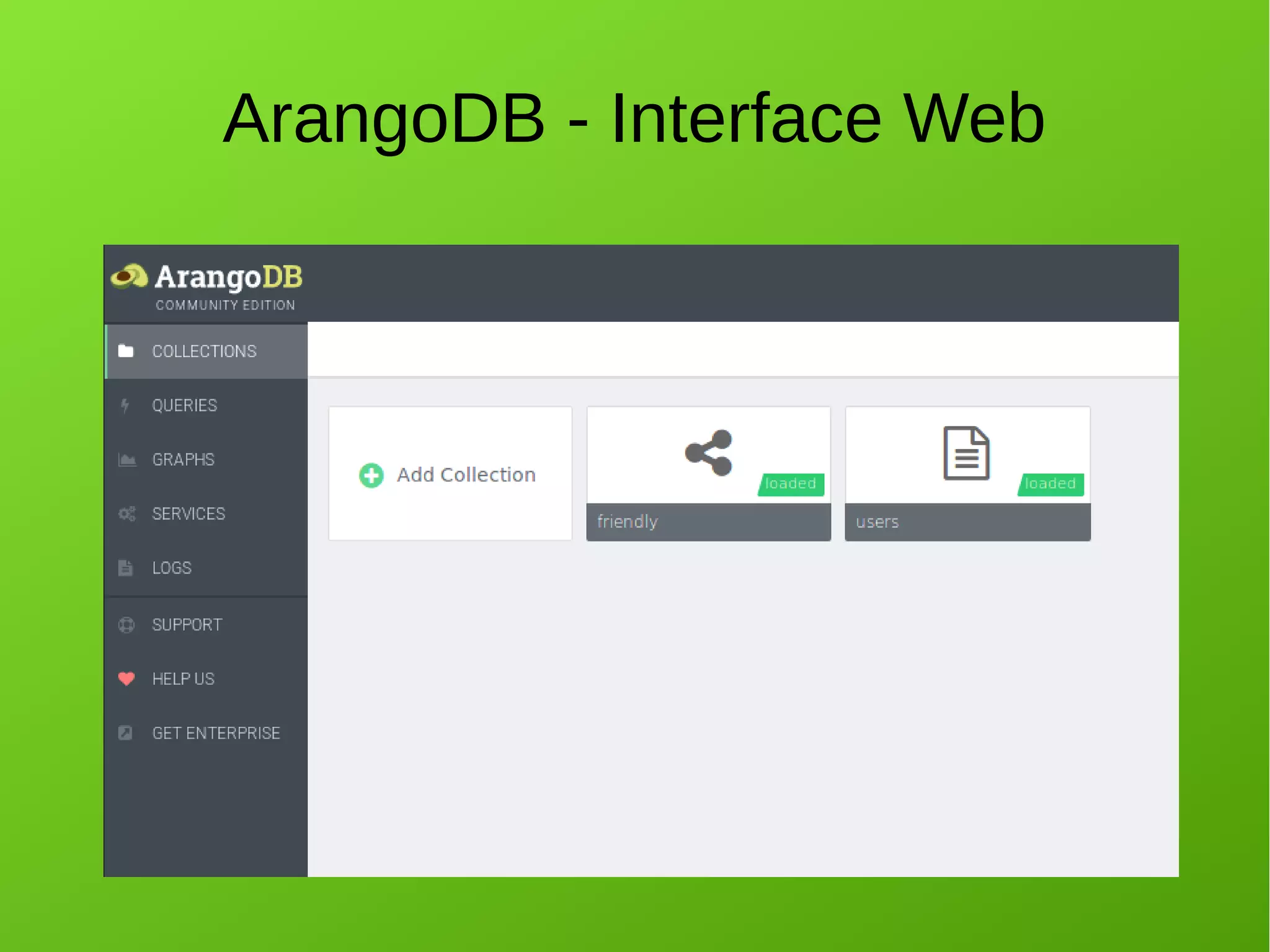Go to the SERVICES section
Image resolution: width=1270 pixels, height=952 pixels.
pos(206,514)
